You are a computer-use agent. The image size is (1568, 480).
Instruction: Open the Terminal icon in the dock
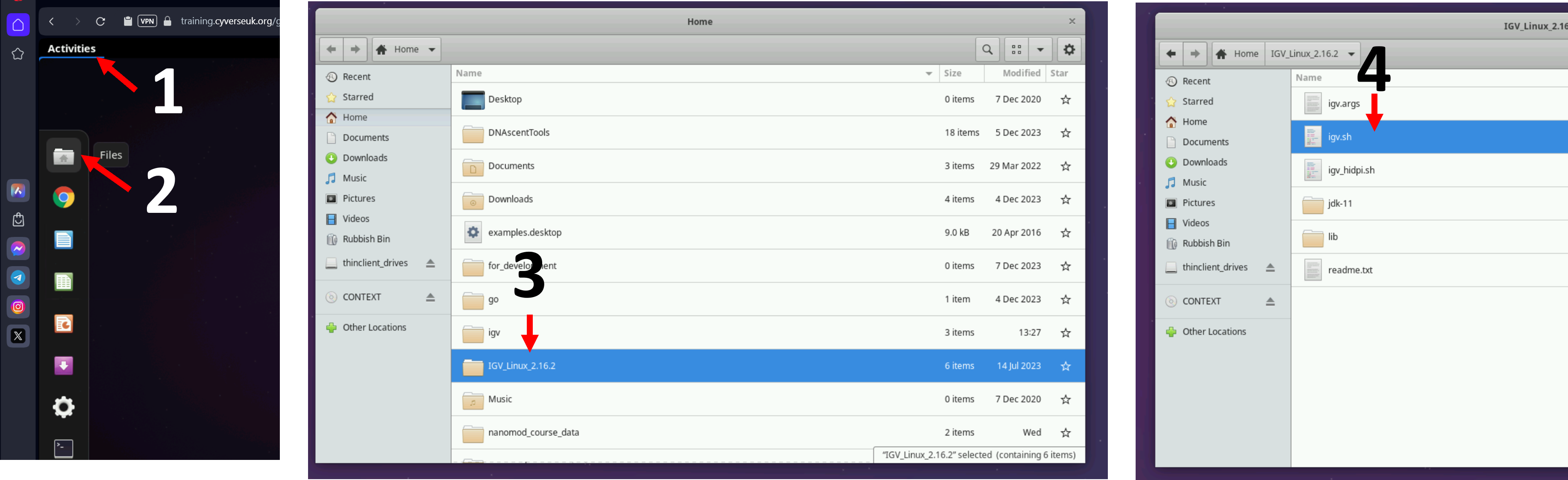[x=63, y=449]
